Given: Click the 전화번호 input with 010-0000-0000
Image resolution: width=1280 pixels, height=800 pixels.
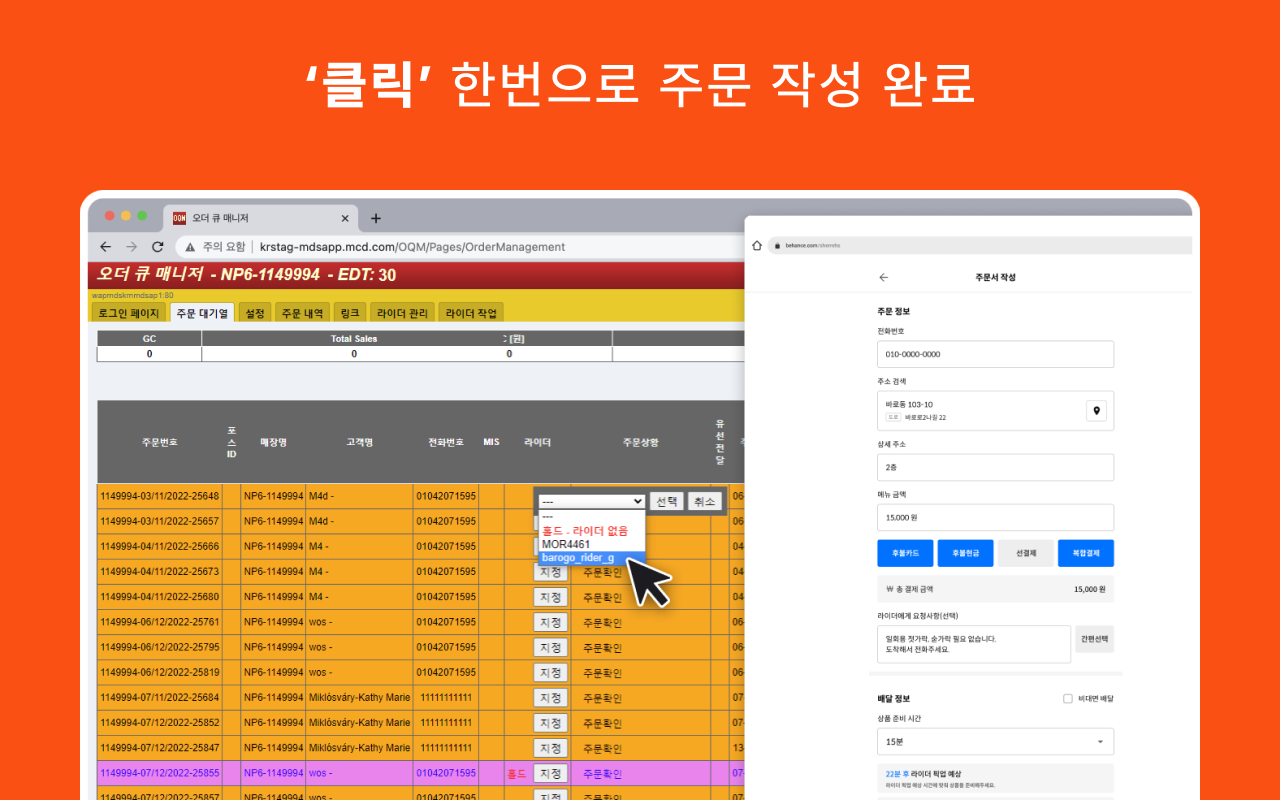Looking at the screenshot, I should coord(995,354).
